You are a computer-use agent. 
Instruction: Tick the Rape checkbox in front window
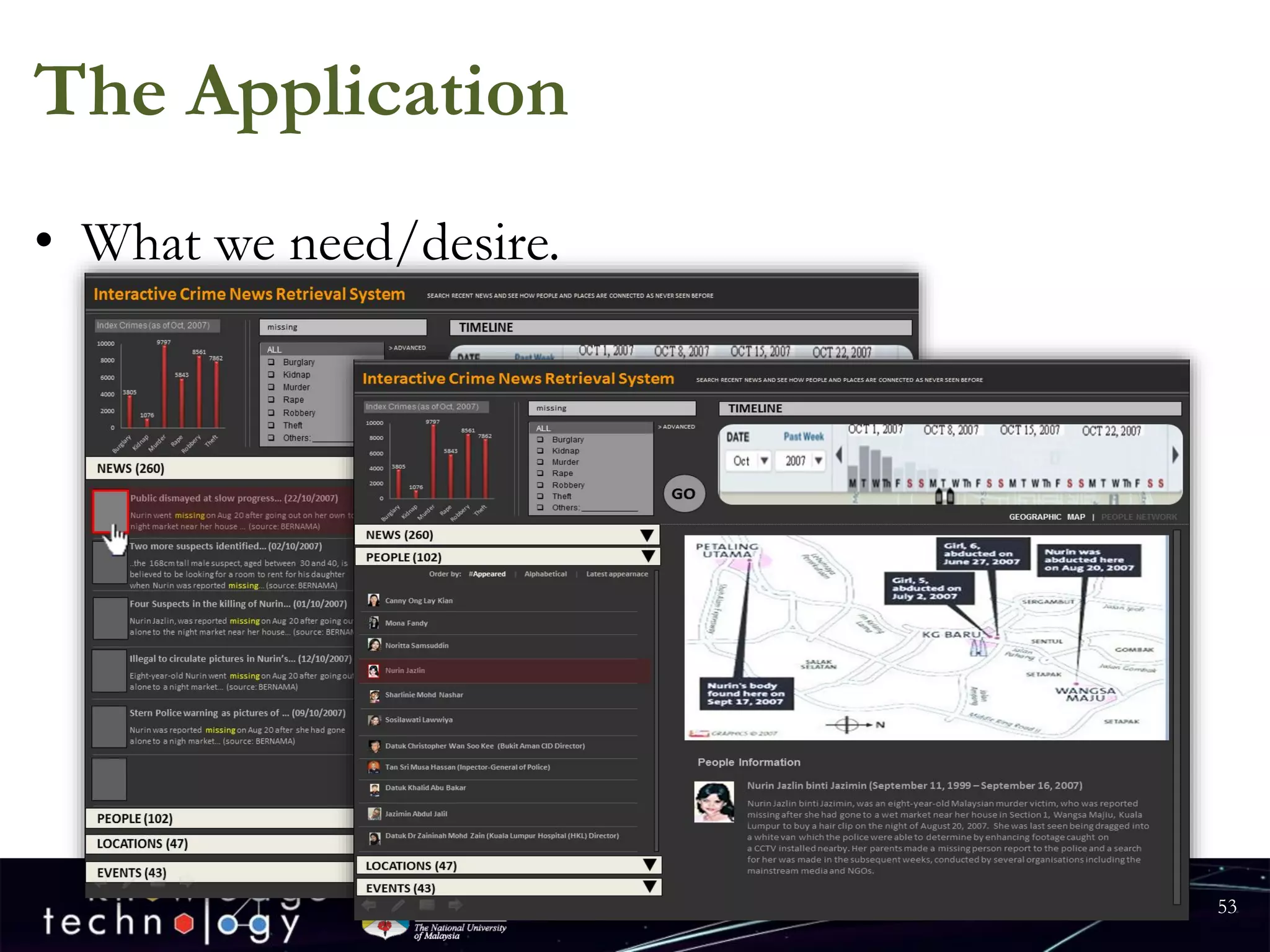click(x=540, y=473)
